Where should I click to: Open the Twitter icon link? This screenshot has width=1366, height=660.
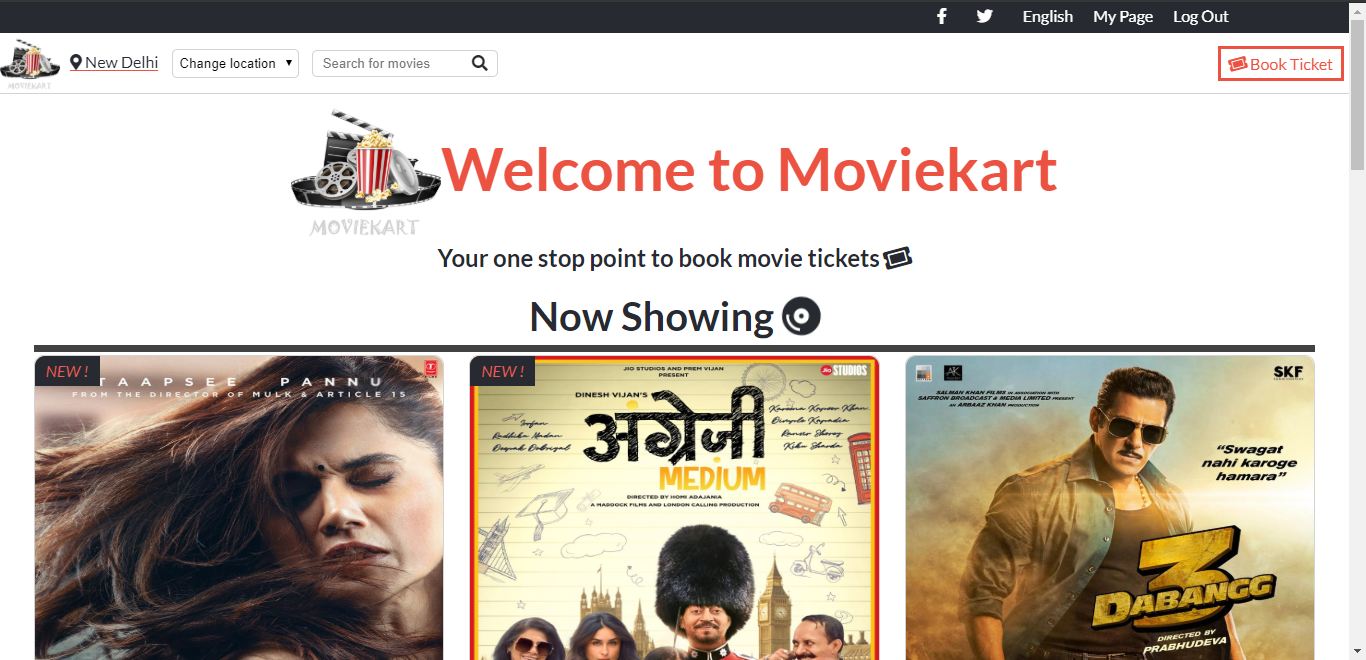click(x=985, y=16)
